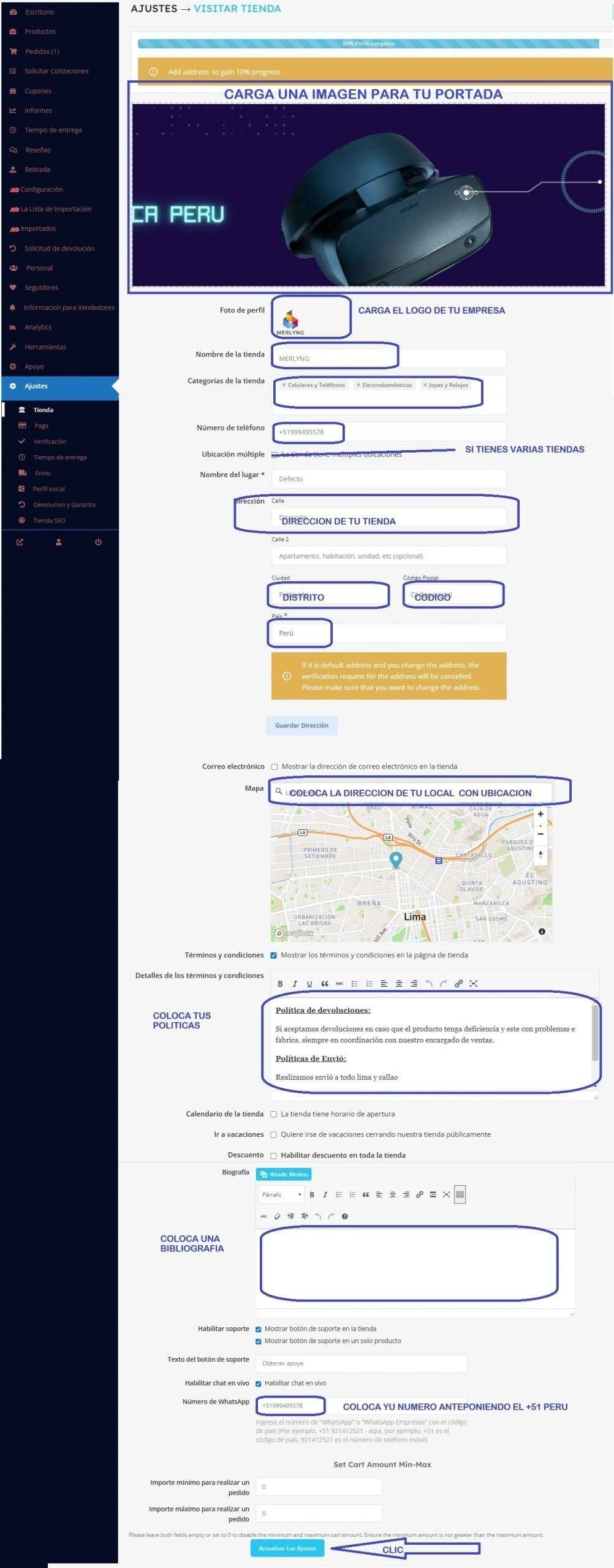Uncheck show terms and conditions on store page
Image resolution: width=614 pixels, height=1568 pixels.
click(274, 956)
